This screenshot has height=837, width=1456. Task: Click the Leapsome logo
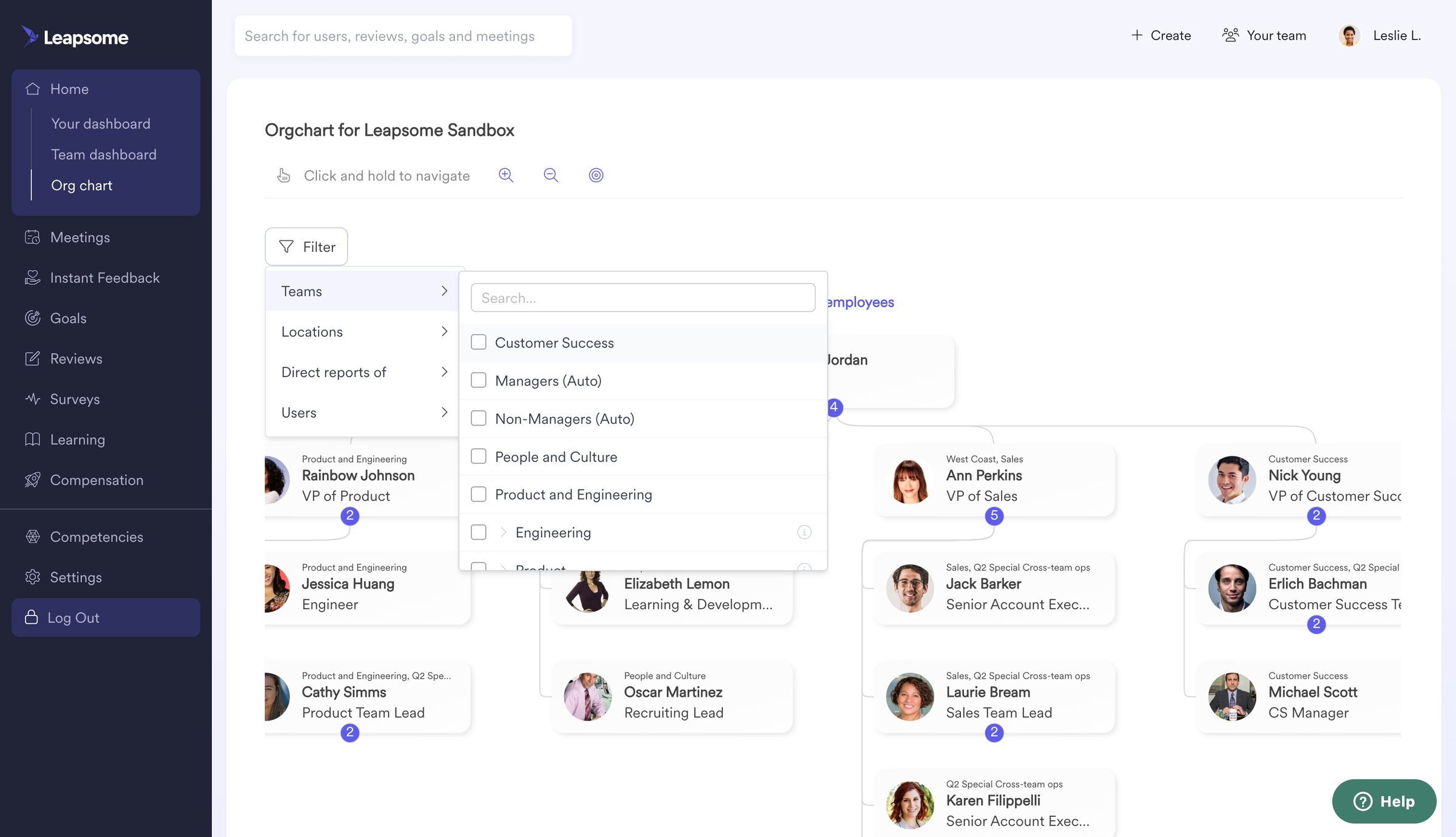[x=75, y=37]
